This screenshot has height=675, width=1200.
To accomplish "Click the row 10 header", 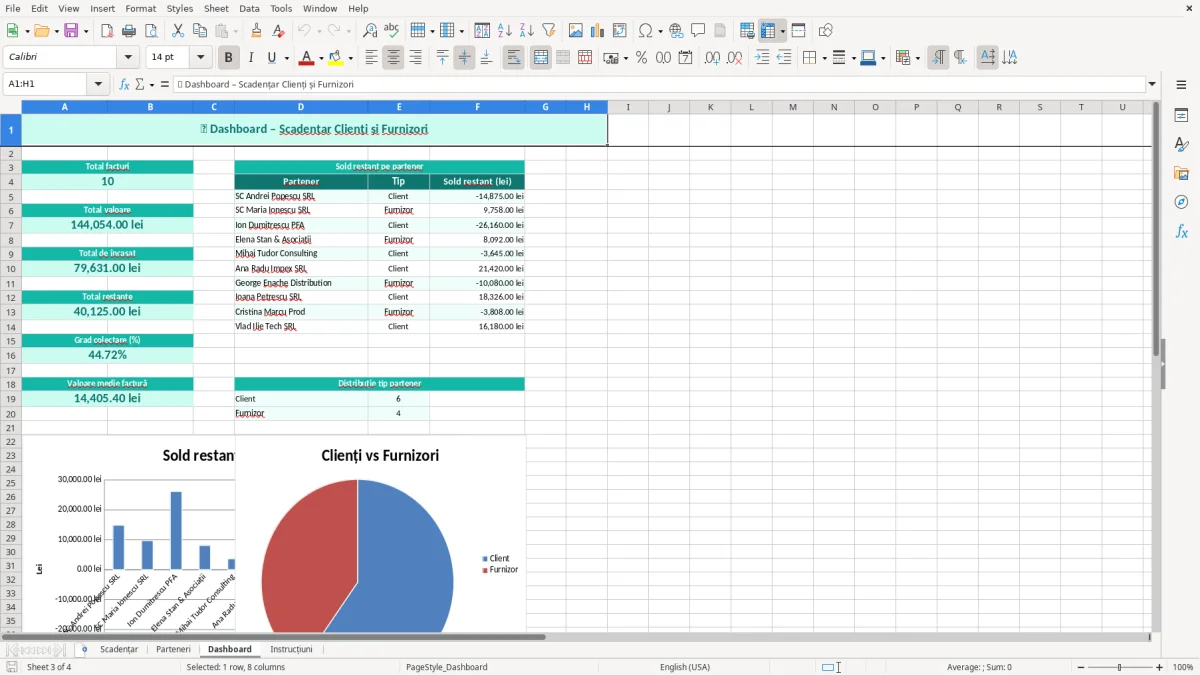I will (11, 268).
